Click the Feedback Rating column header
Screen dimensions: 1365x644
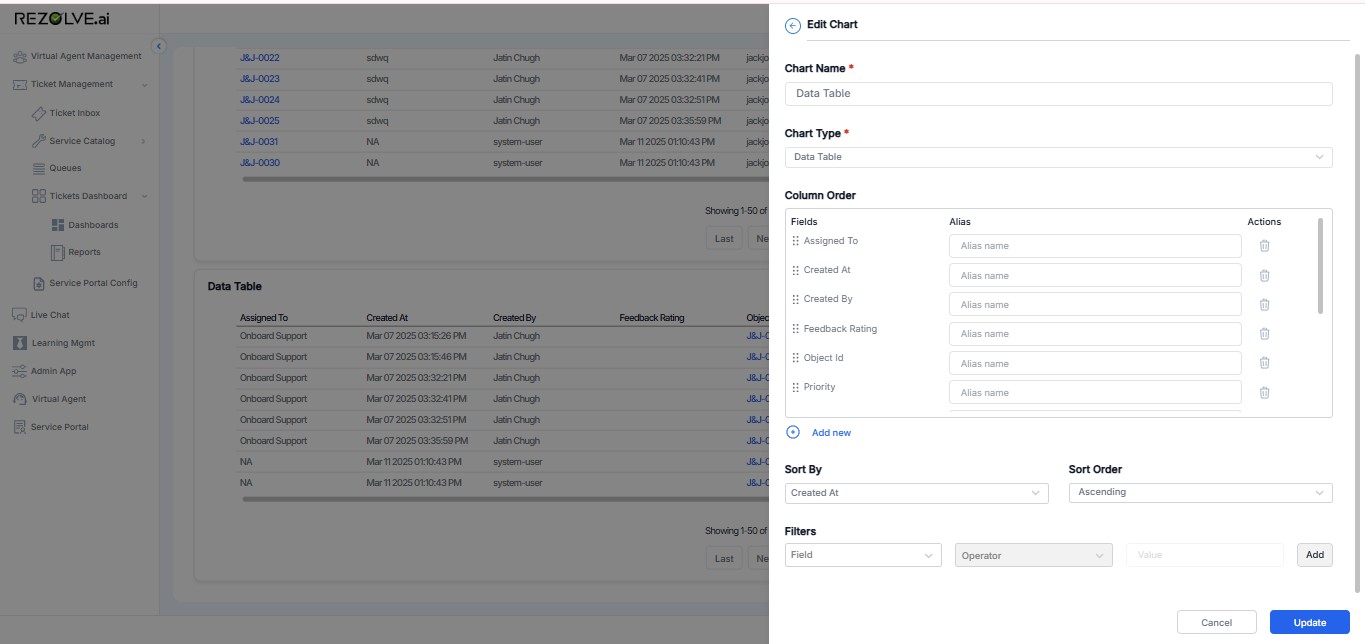(652, 318)
